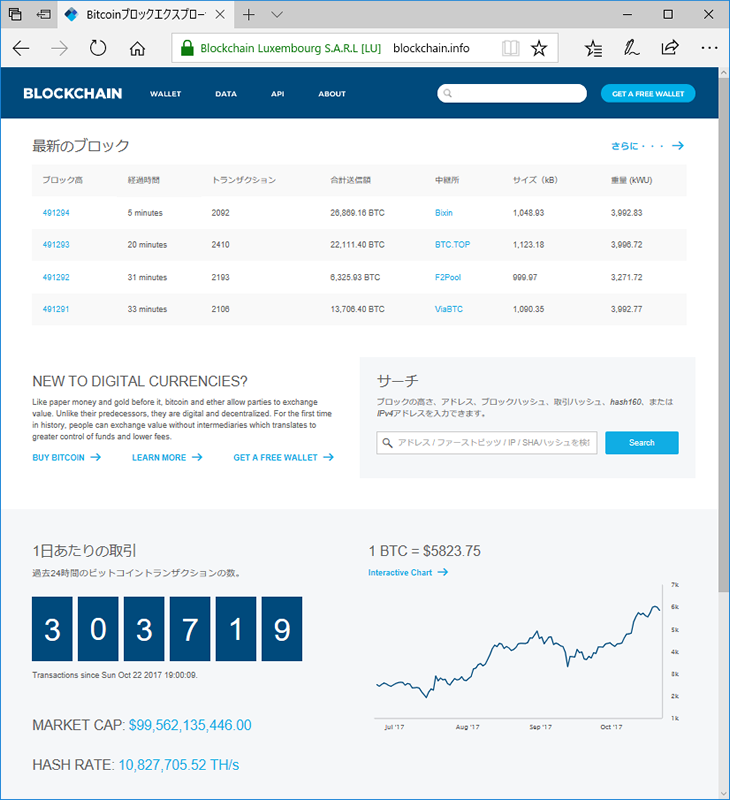This screenshot has width=730, height=800.
Task: Click the LEARN MORE link
Action: coord(167,458)
